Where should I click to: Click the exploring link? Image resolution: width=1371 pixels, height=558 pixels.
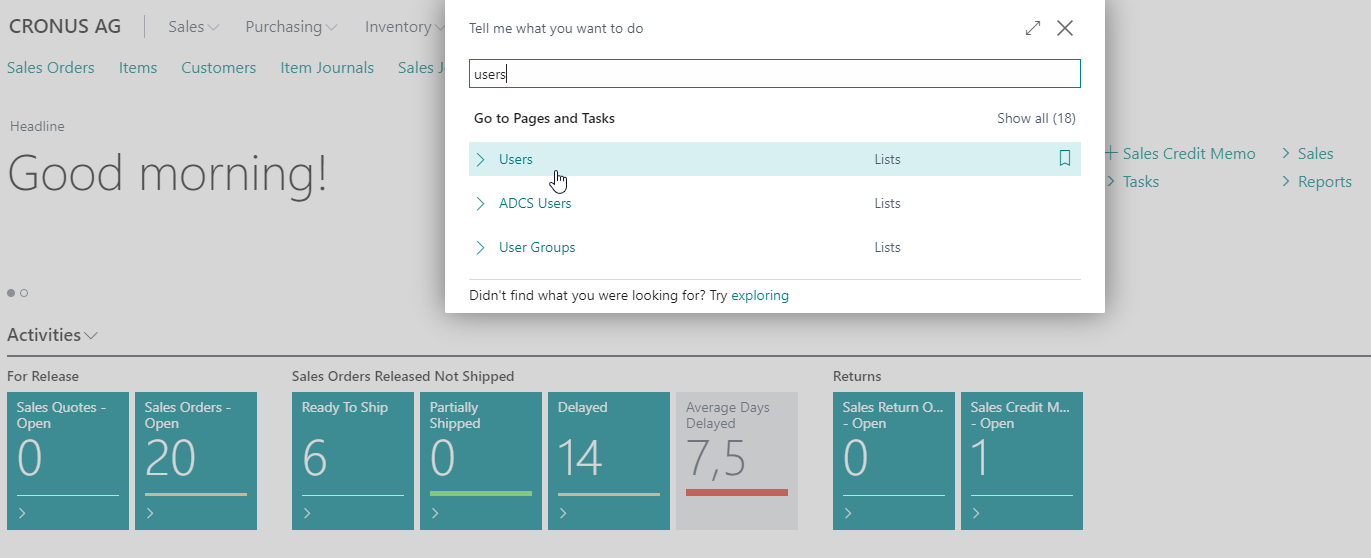point(760,295)
